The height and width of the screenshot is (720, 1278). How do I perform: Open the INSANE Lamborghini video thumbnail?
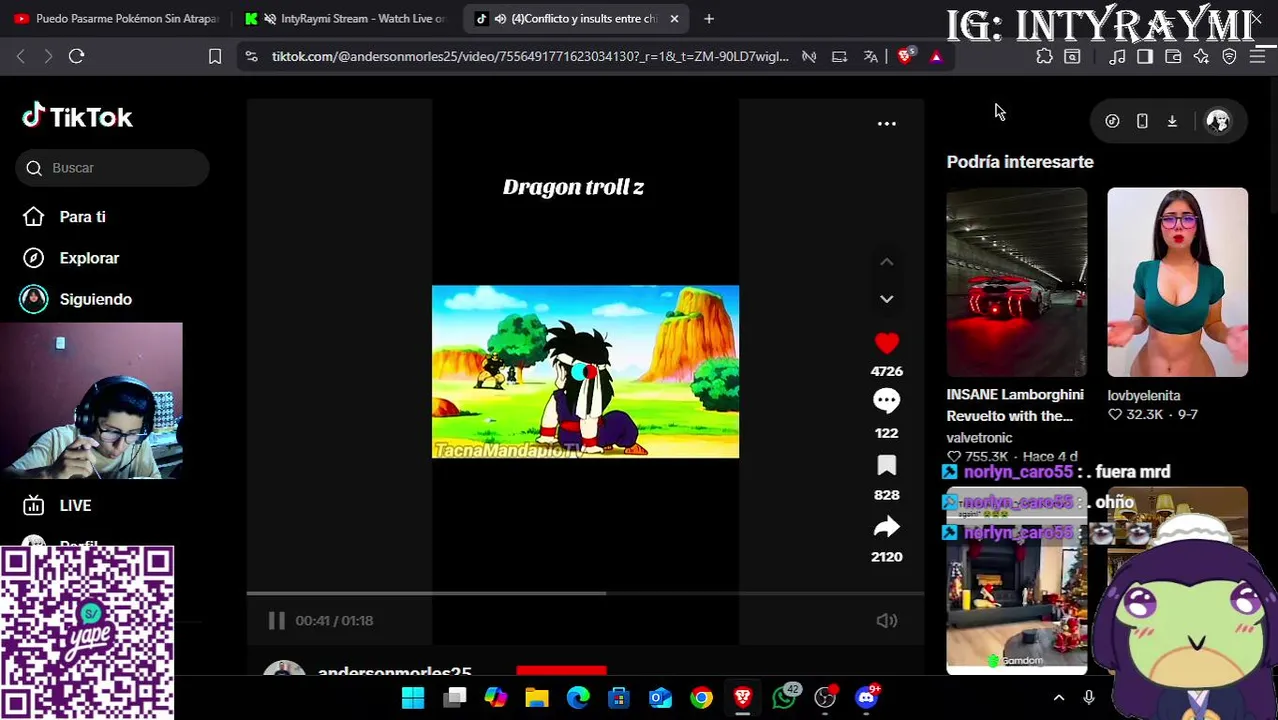point(1016,282)
